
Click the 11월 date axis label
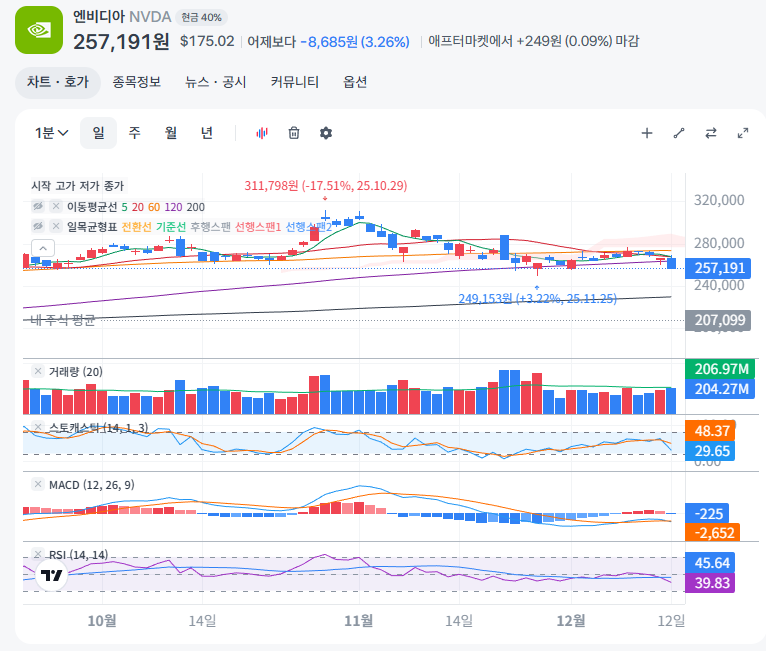click(359, 621)
